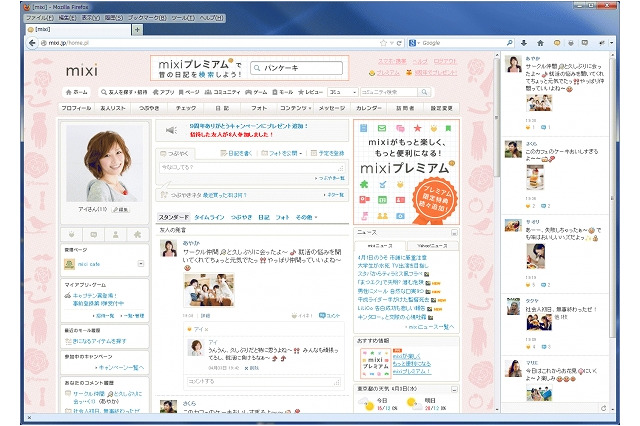Click the person icon under profile photo
This screenshot has width=640, height=426.
116,234
